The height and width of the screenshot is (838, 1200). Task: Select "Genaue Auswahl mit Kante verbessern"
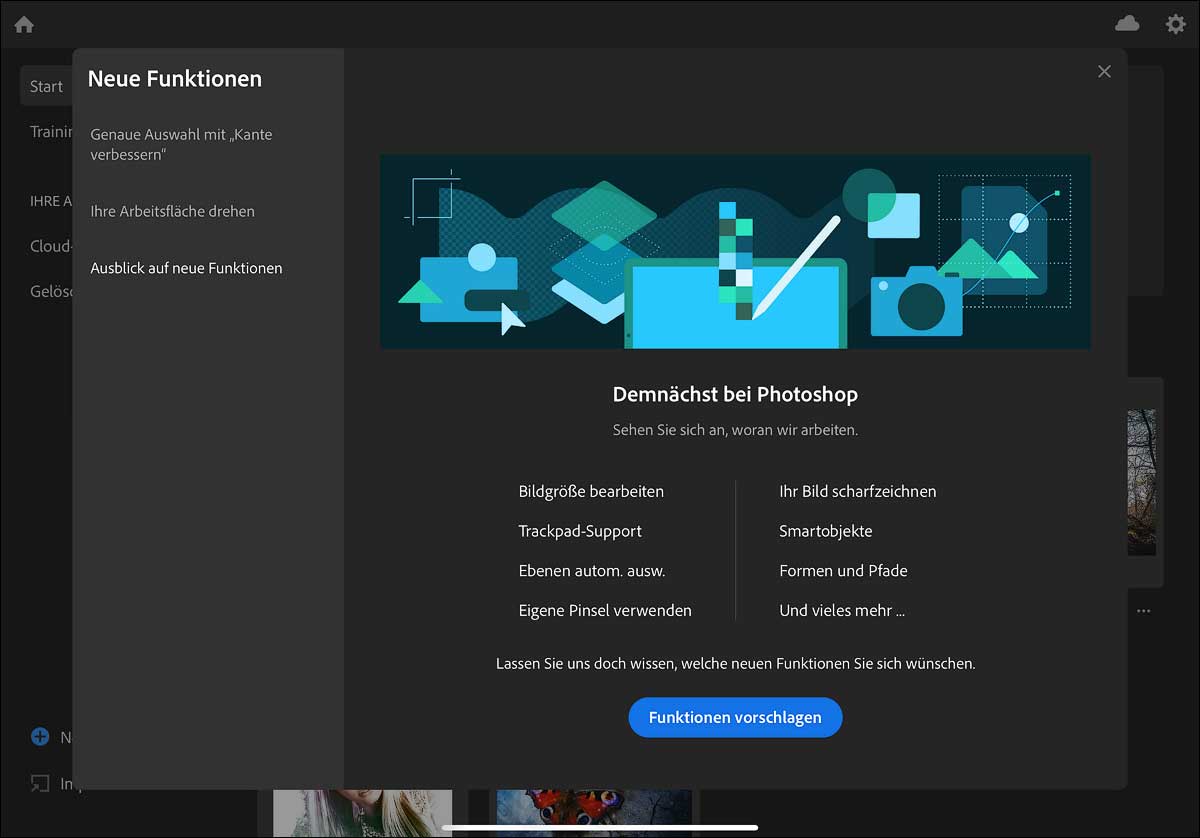coord(181,145)
